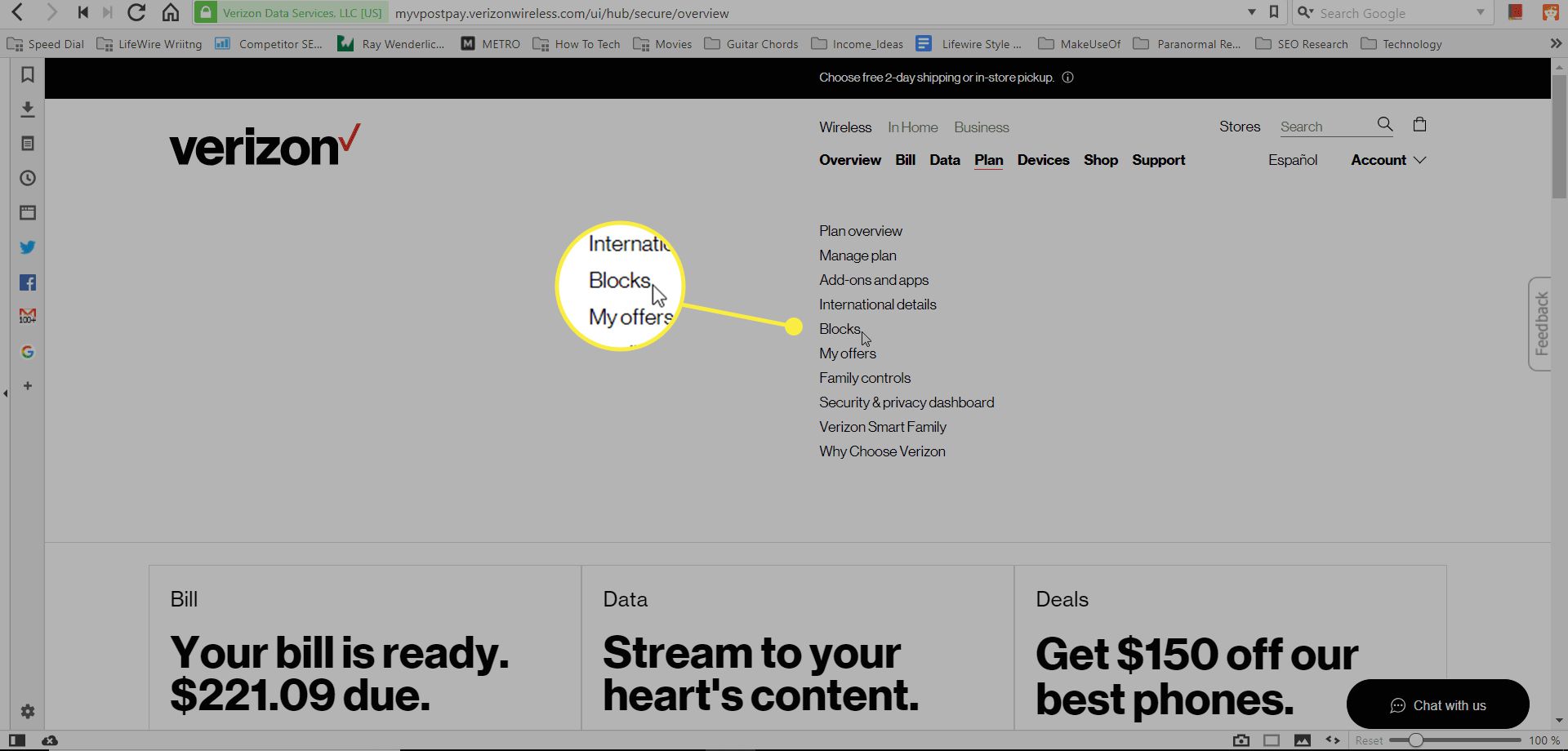Open International details link
Viewport: 1568px width, 751px height.
[878, 304]
